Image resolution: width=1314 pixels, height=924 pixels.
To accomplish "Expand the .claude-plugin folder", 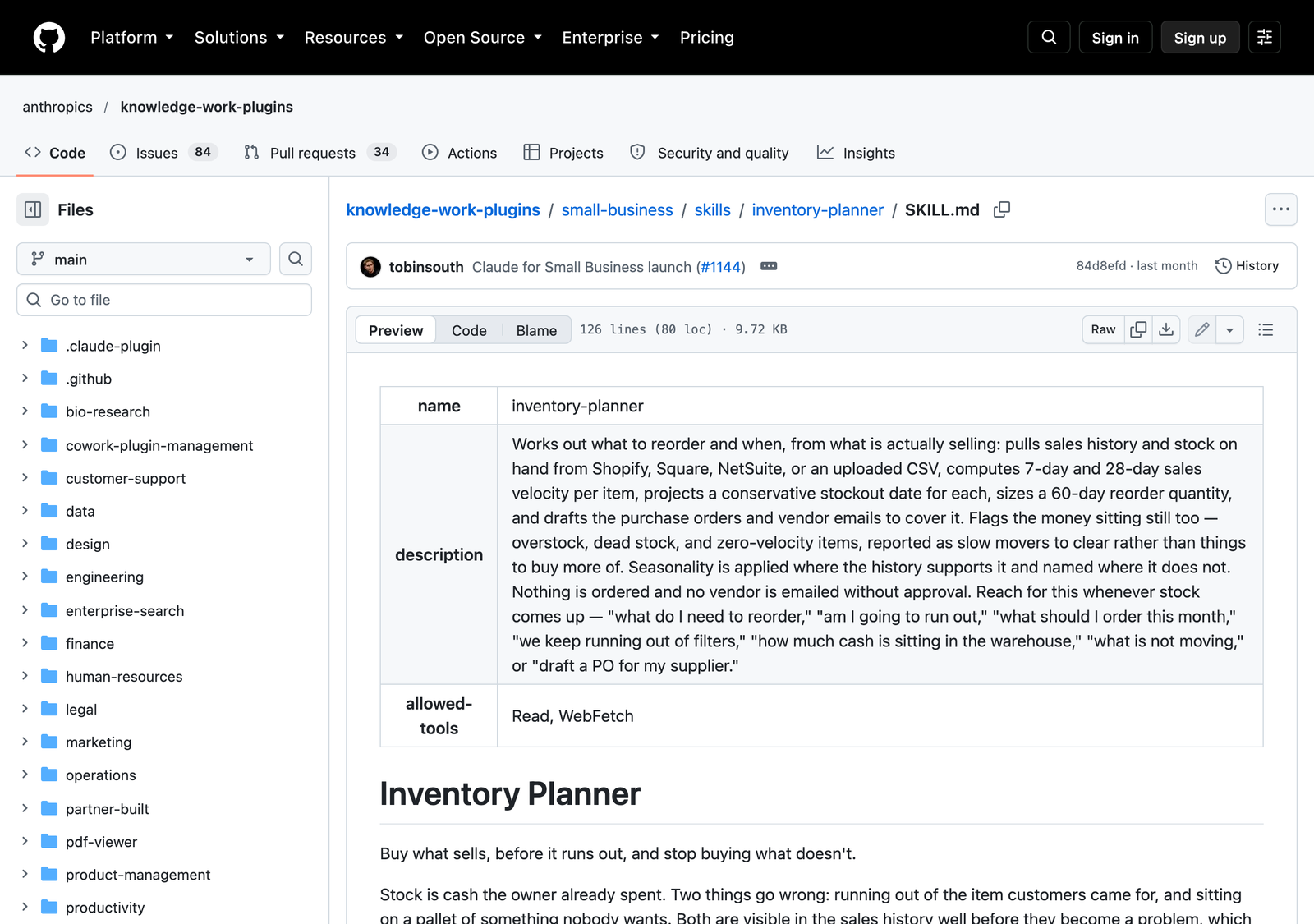I will [x=25, y=346].
